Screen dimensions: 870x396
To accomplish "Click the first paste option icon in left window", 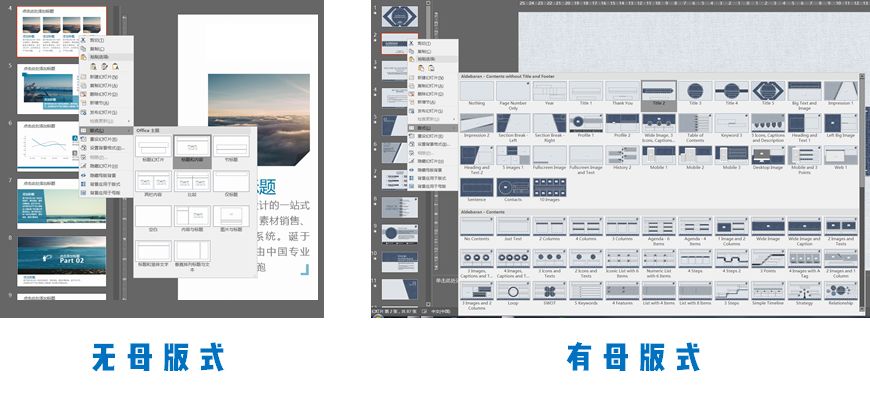I will click(x=93, y=67).
